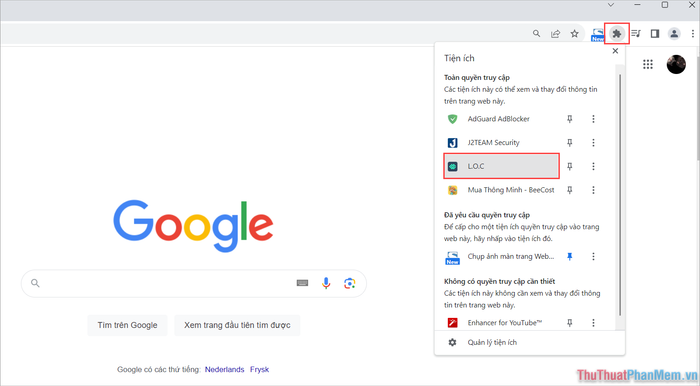The width and height of the screenshot is (700, 386).
Task: Pin Mua Thông Minh - BeeCost to toolbar
Action: point(570,190)
